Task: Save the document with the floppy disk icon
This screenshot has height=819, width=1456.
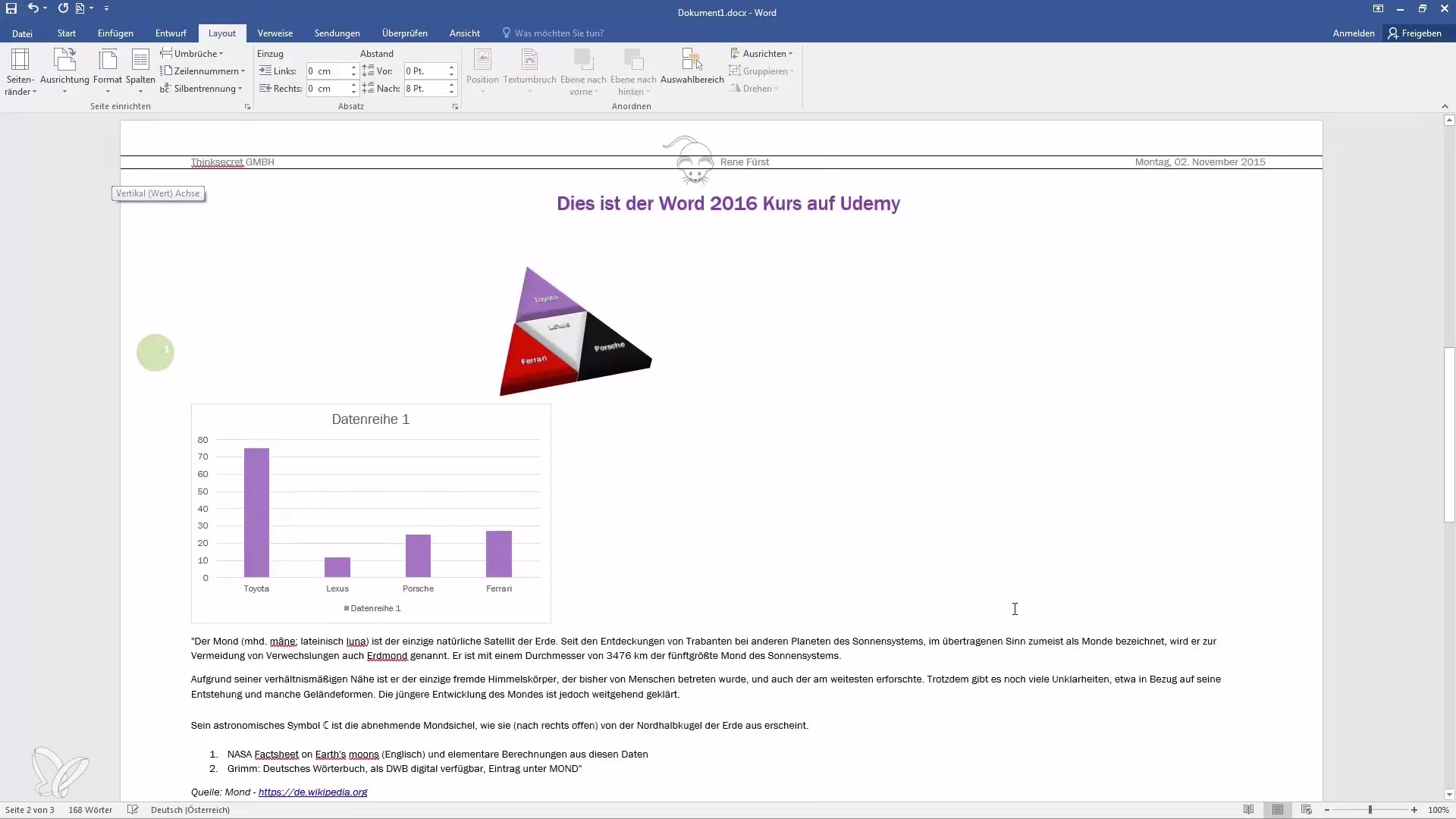Action: coord(11,8)
